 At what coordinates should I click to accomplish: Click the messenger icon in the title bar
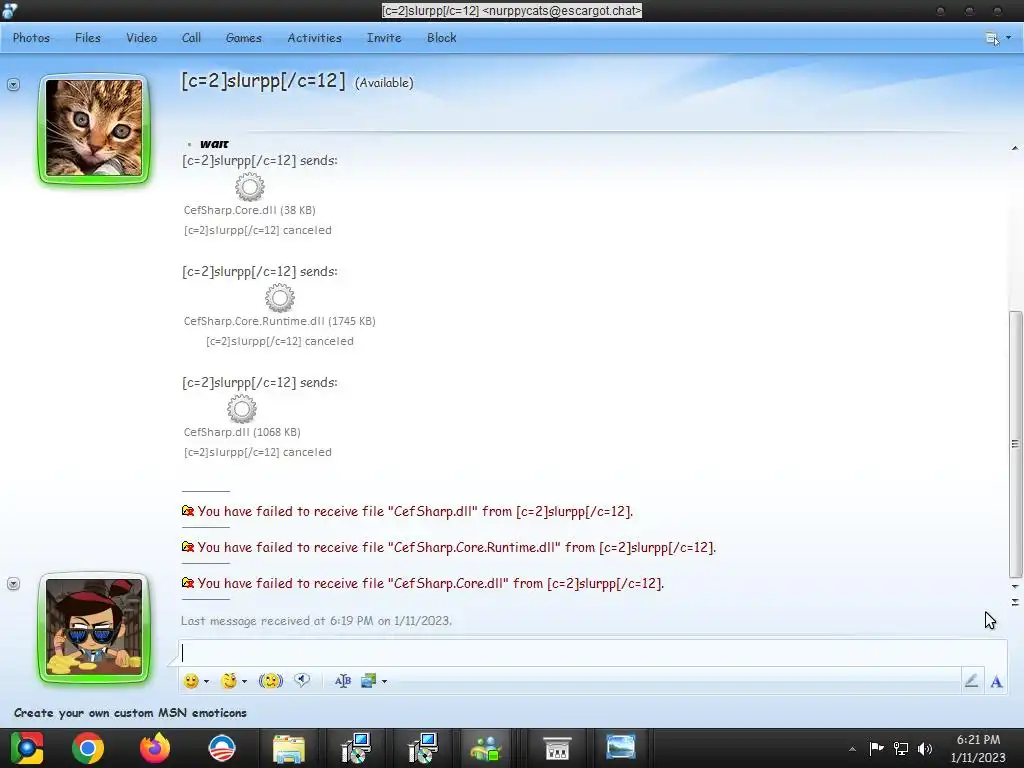click(x=9, y=10)
